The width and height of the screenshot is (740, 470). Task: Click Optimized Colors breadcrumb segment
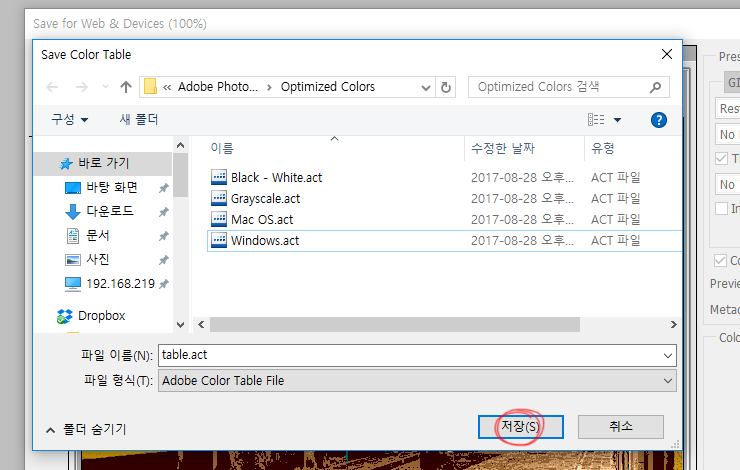tap(328, 87)
